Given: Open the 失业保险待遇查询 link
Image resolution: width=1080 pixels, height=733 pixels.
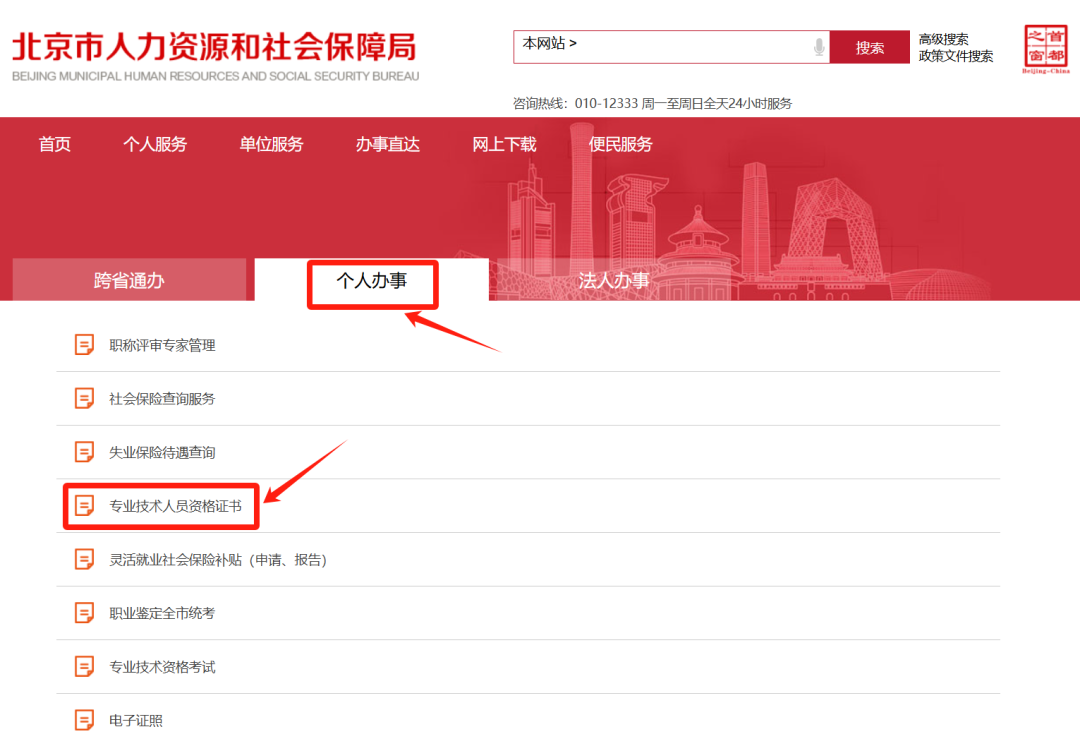Looking at the screenshot, I should [x=163, y=453].
